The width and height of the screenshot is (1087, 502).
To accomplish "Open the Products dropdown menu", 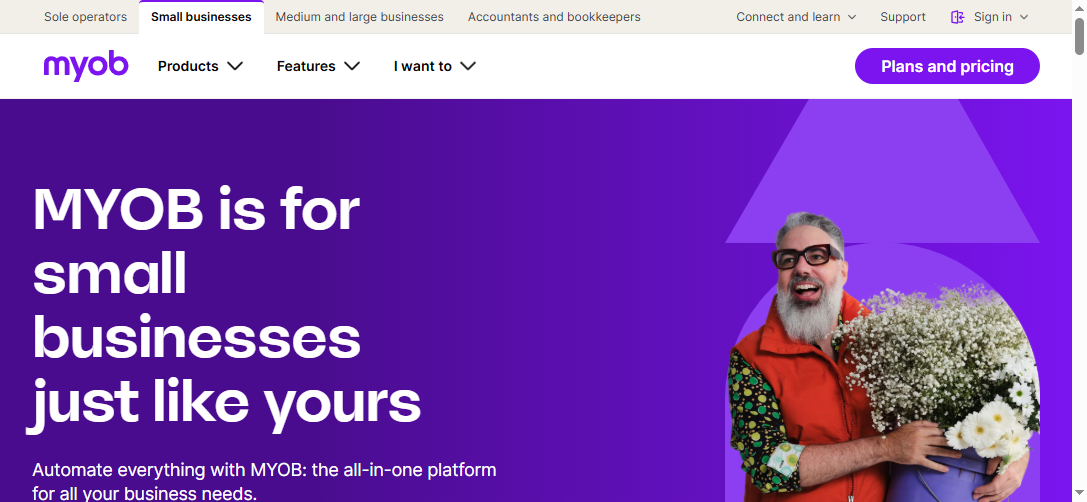I will coord(200,67).
